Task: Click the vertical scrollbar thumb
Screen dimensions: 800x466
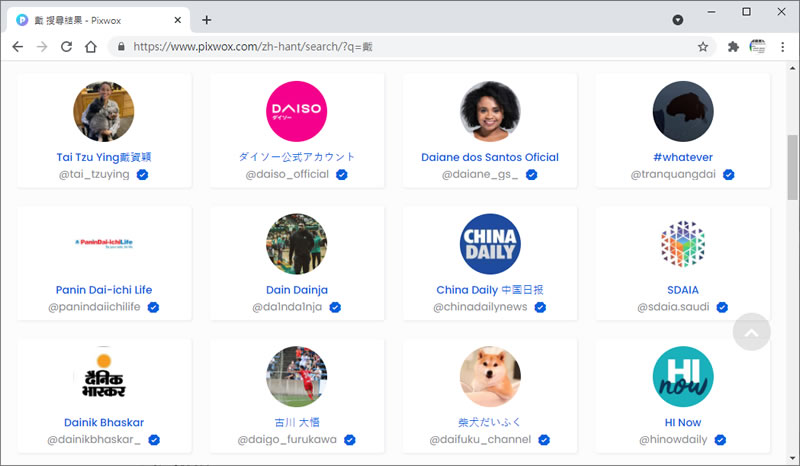Action: tap(792, 167)
